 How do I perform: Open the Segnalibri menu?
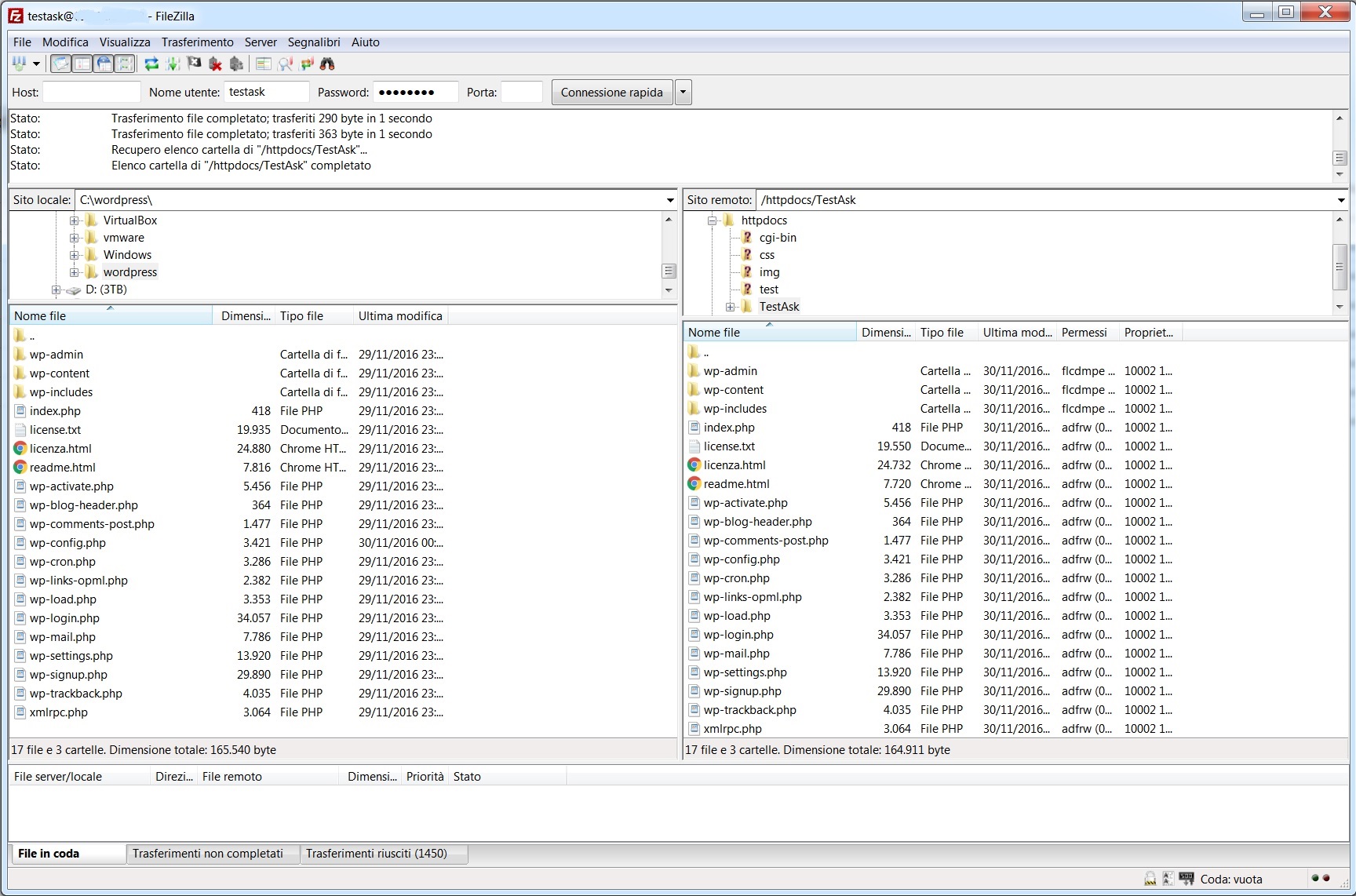[314, 42]
